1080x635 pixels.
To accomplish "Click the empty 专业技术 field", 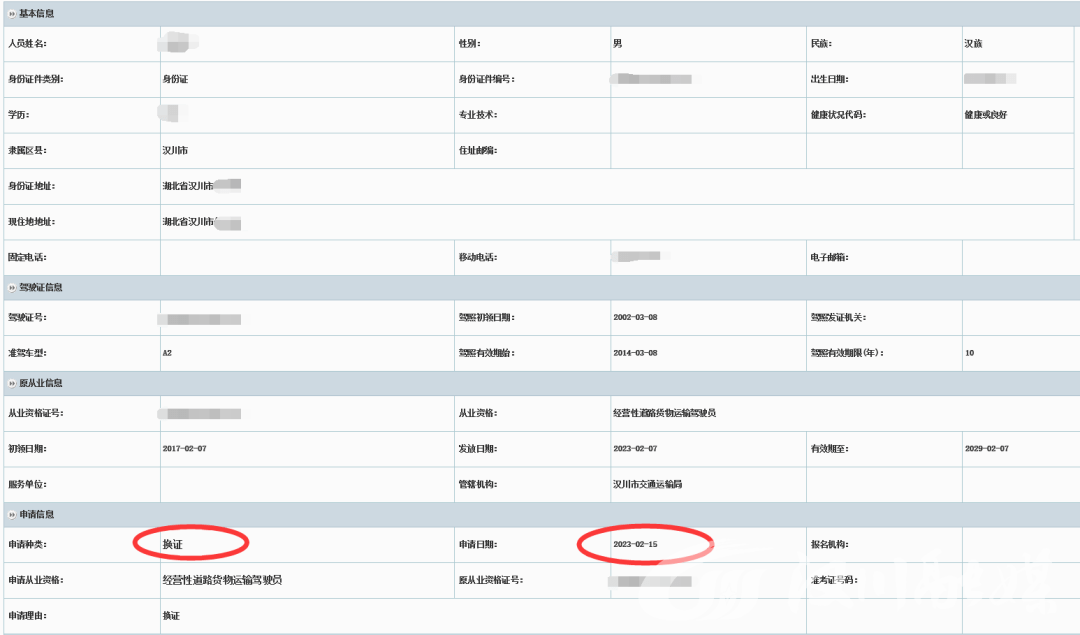I will coord(708,115).
